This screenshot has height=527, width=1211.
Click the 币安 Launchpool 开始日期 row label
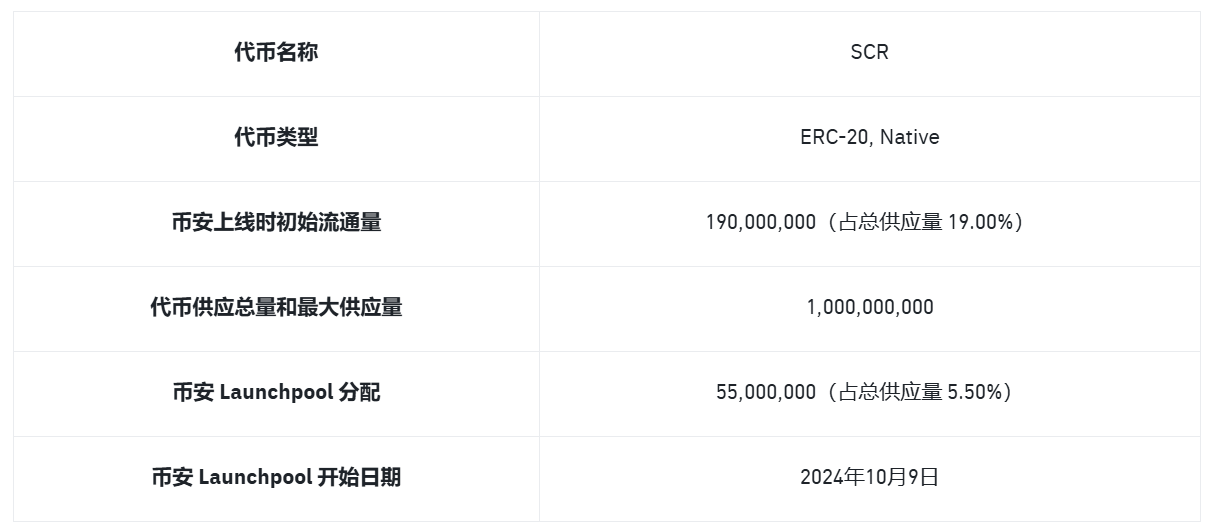click(276, 478)
